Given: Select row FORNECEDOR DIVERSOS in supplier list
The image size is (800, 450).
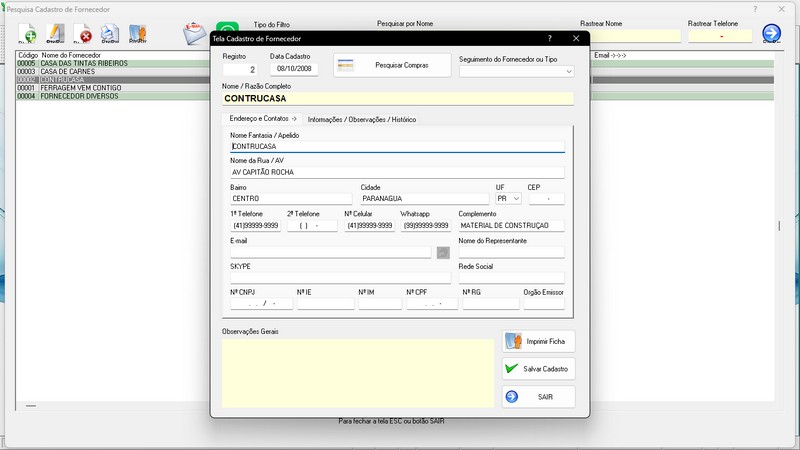Looking at the screenshot, I should (113, 96).
